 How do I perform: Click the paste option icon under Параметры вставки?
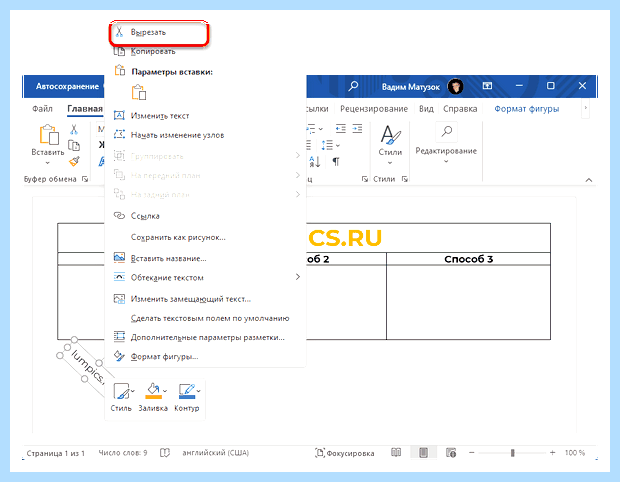tap(139, 92)
